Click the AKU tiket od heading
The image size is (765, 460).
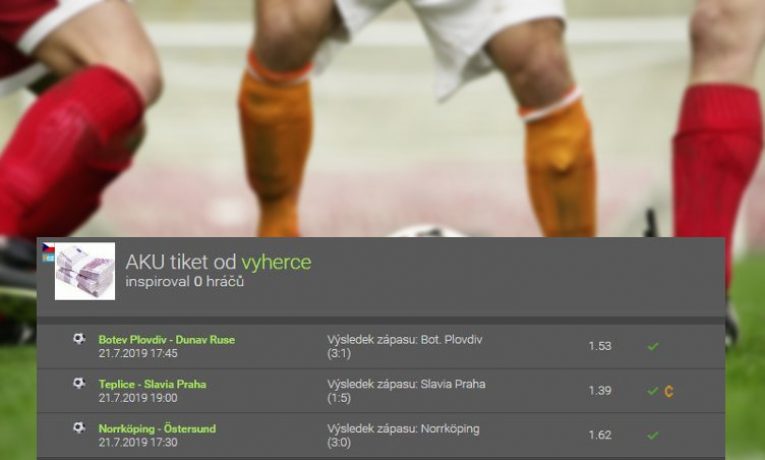point(181,262)
